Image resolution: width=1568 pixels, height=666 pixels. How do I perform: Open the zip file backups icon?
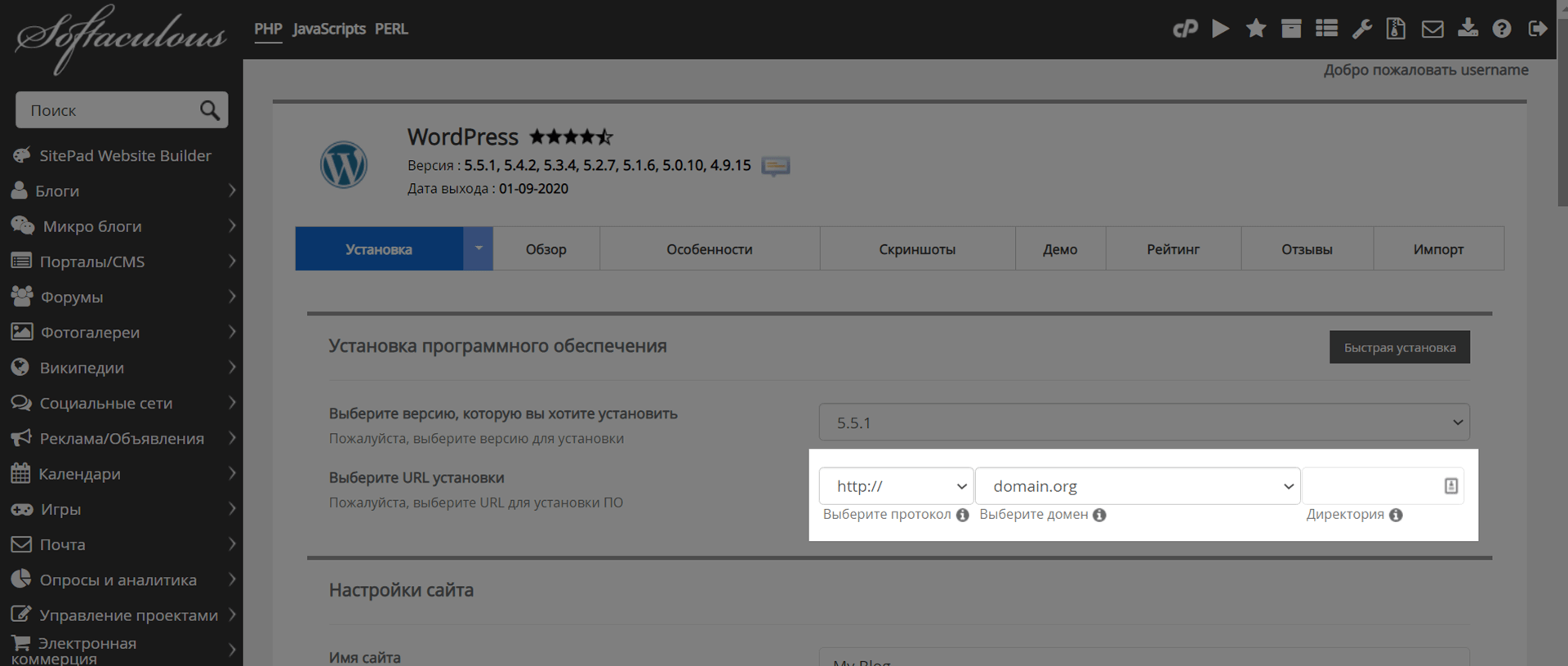[x=1396, y=29]
